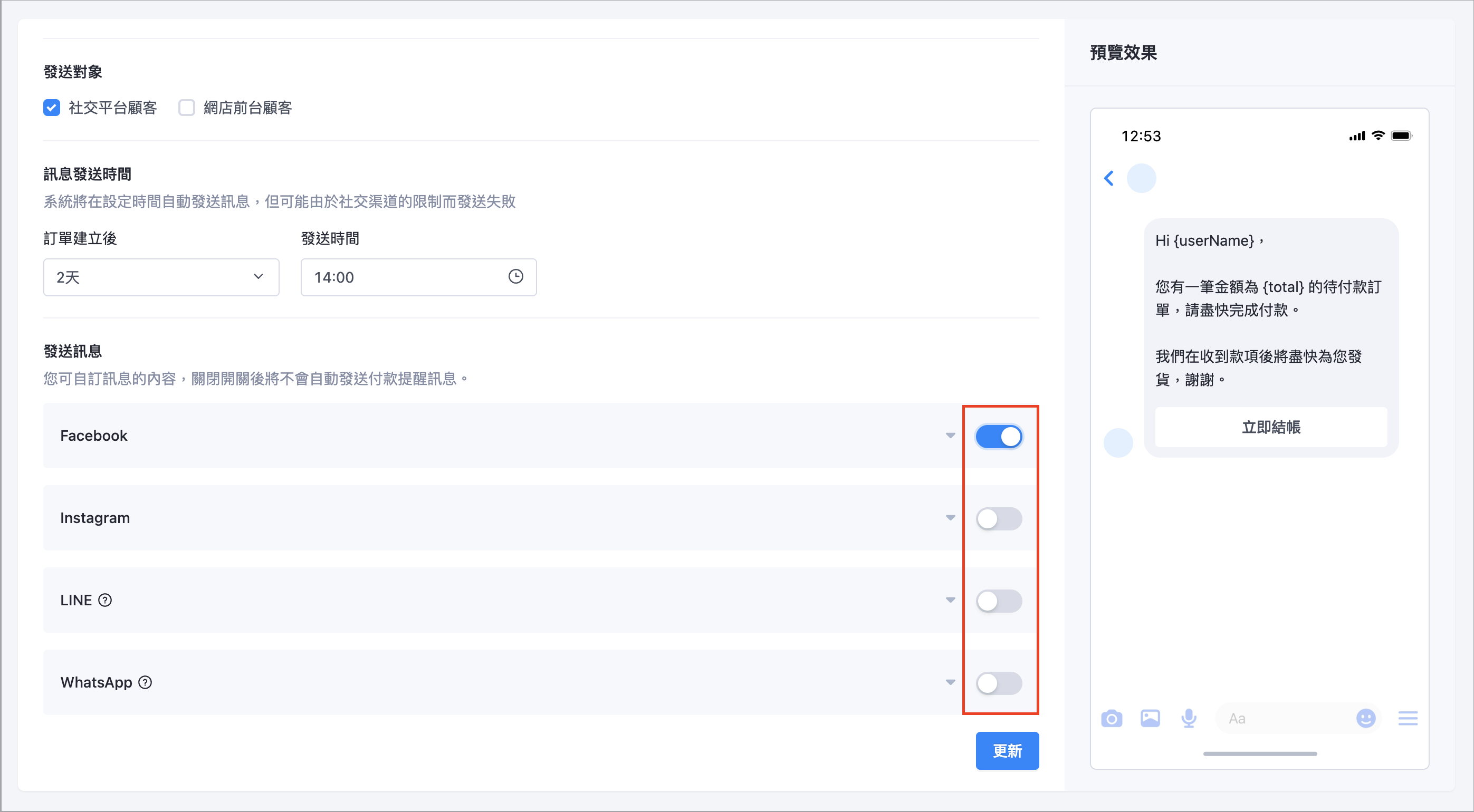Click the hamburger menu icon in preview
The width and height of the screenshot is (1474, 812).
point(1408,718)
